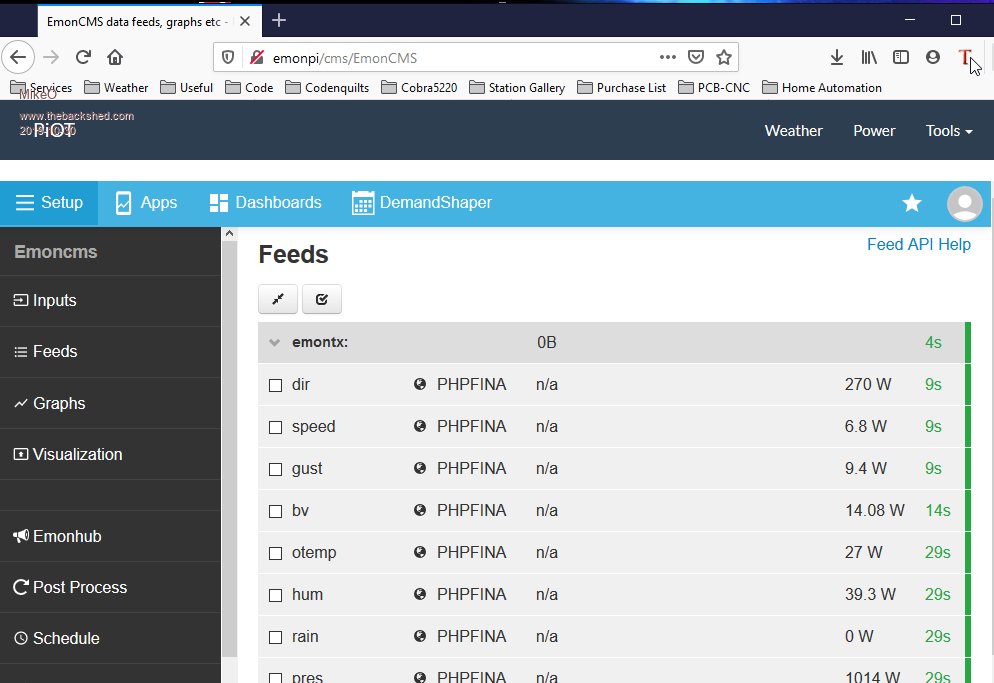Go to the browser home icon

tap(115, 57)
